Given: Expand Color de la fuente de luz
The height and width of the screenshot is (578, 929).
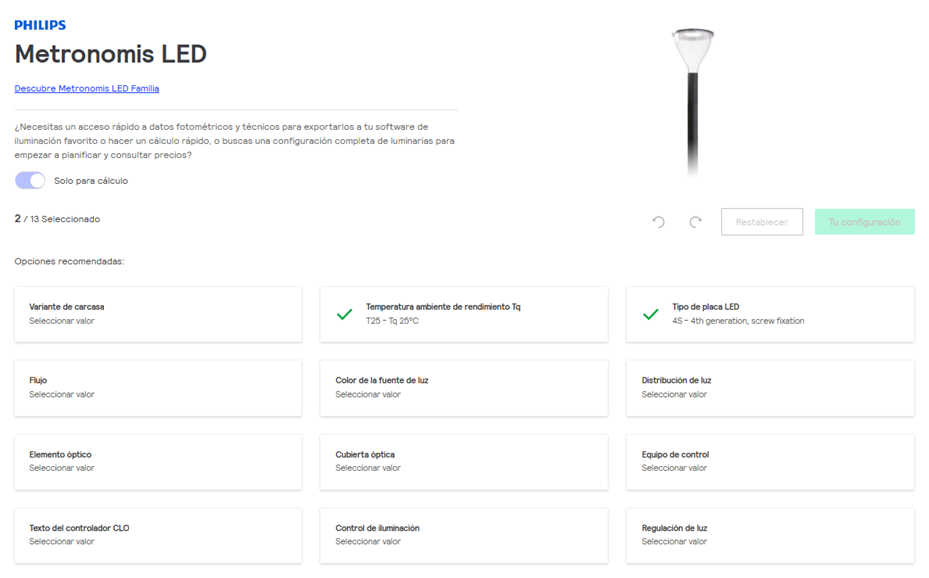Looking at the screenshot, I should (463, 388).
